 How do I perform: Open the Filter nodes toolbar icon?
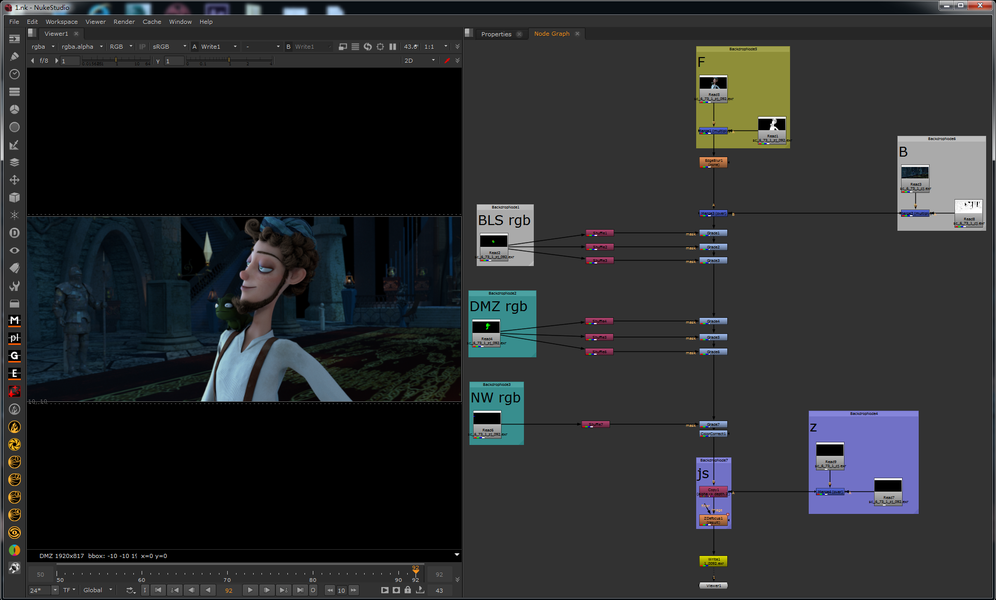click(14, 127)
